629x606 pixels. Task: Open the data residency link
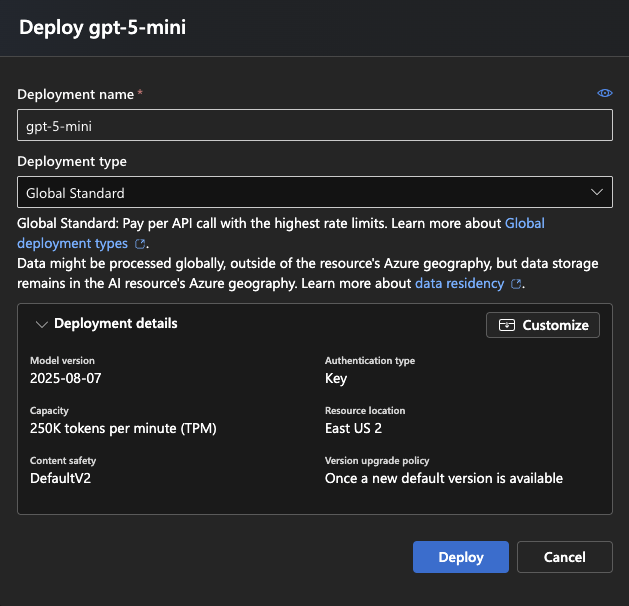[x=460, y=283]
